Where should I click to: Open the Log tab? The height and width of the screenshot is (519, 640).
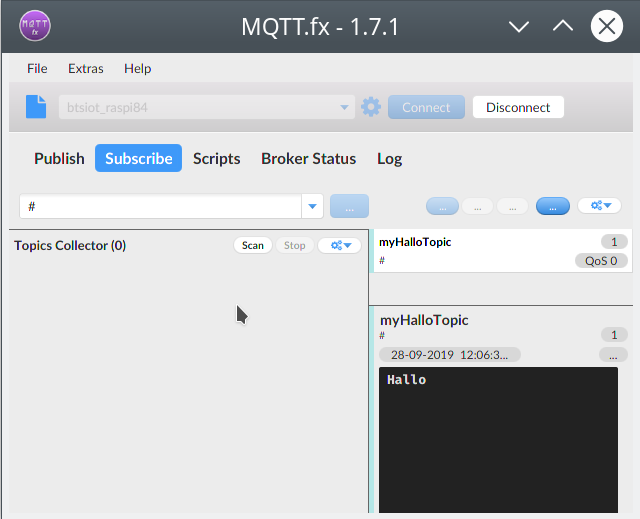click(389, 158)
